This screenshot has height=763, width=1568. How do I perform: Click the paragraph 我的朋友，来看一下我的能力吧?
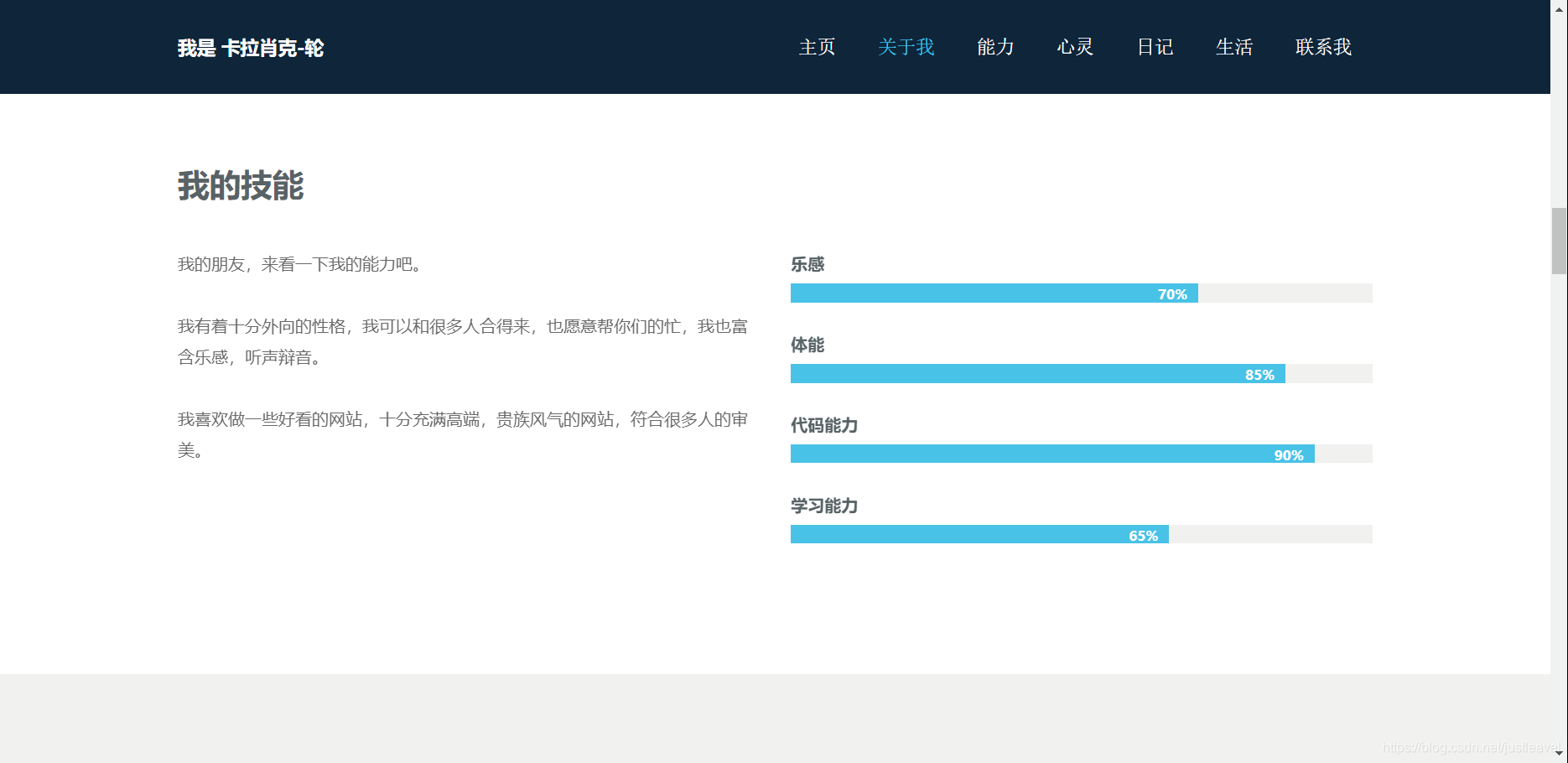pos(300,264)
